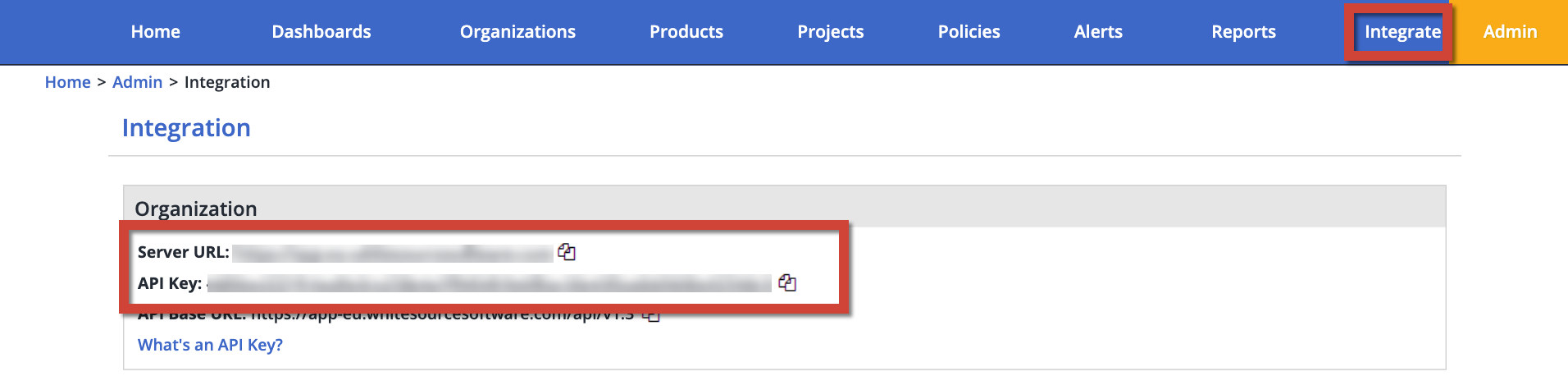Open the Home navigation menu item
Image resolution: width=1568 pixels, height=376 pixels.
155,32
